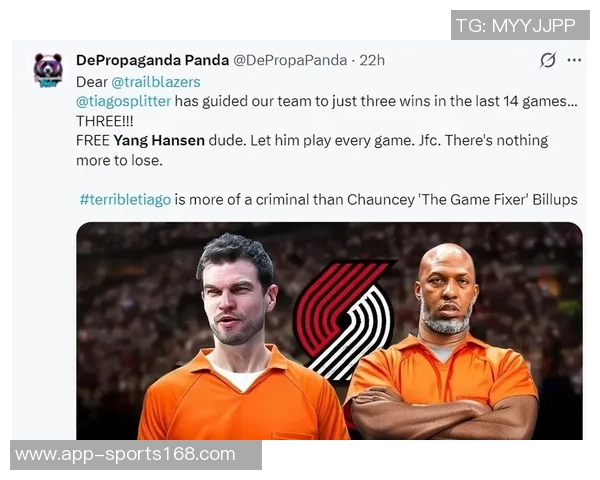
Task: Follow the @tiagosplitter mention
Action: 123,101
